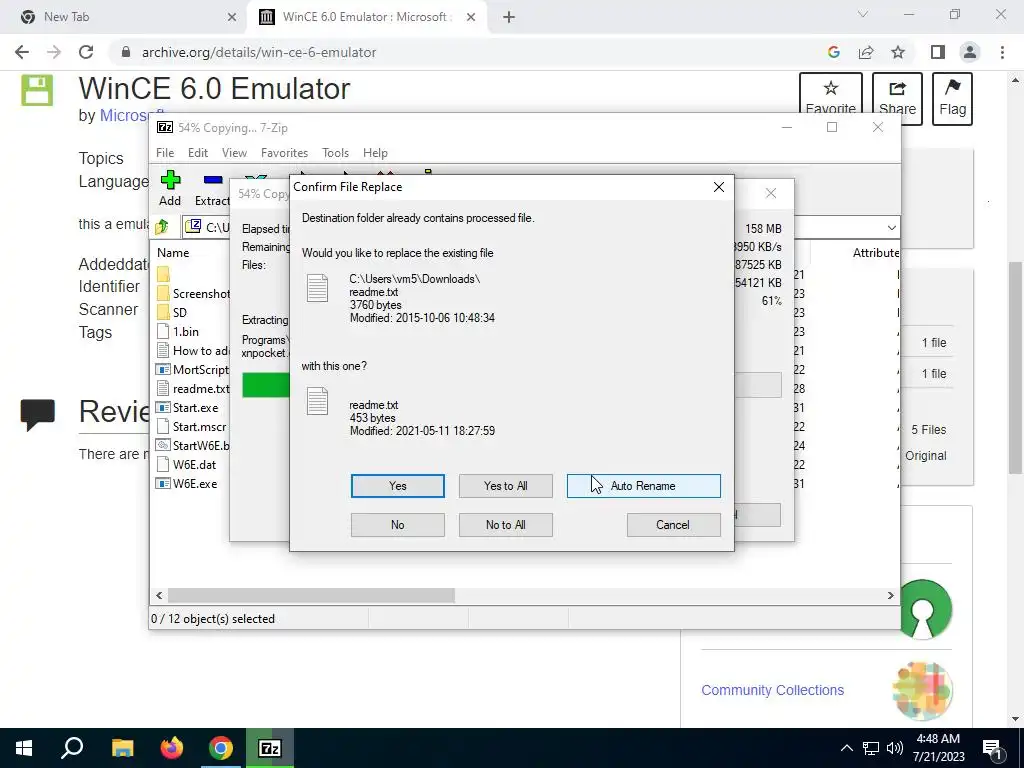
Task: Choose Yes to All in replace dialog
Action: click(x=505, y=486)
